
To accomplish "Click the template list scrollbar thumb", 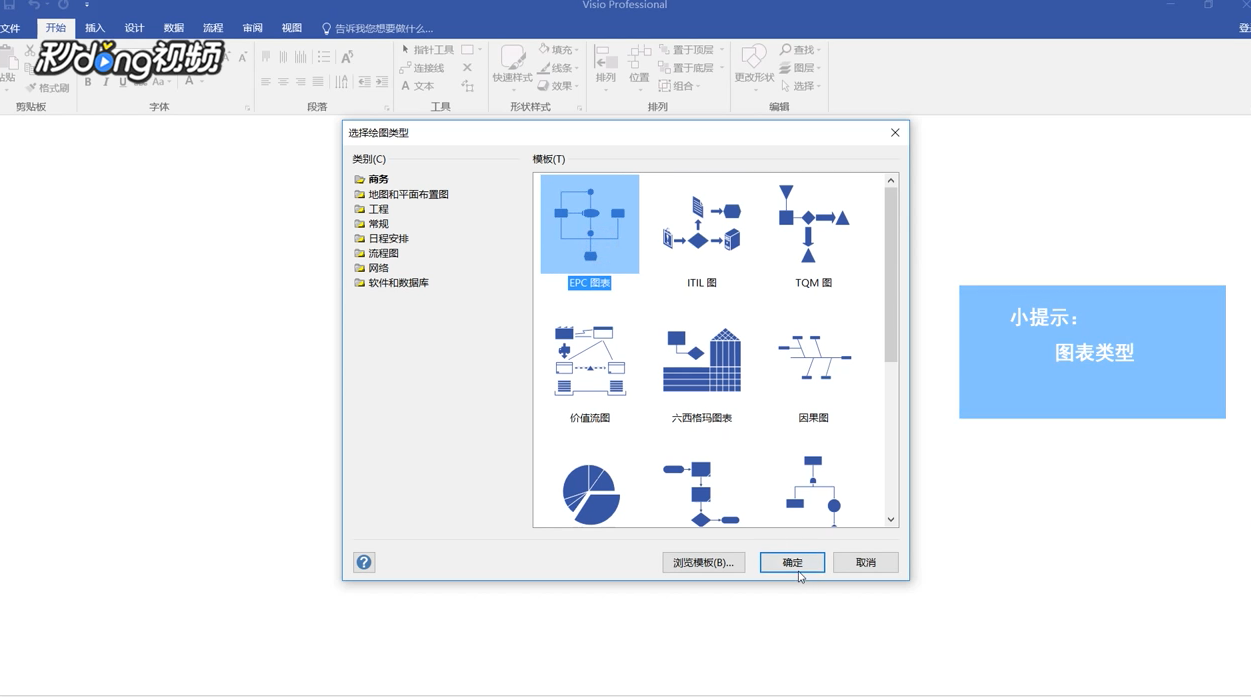I will pos(891,275).
